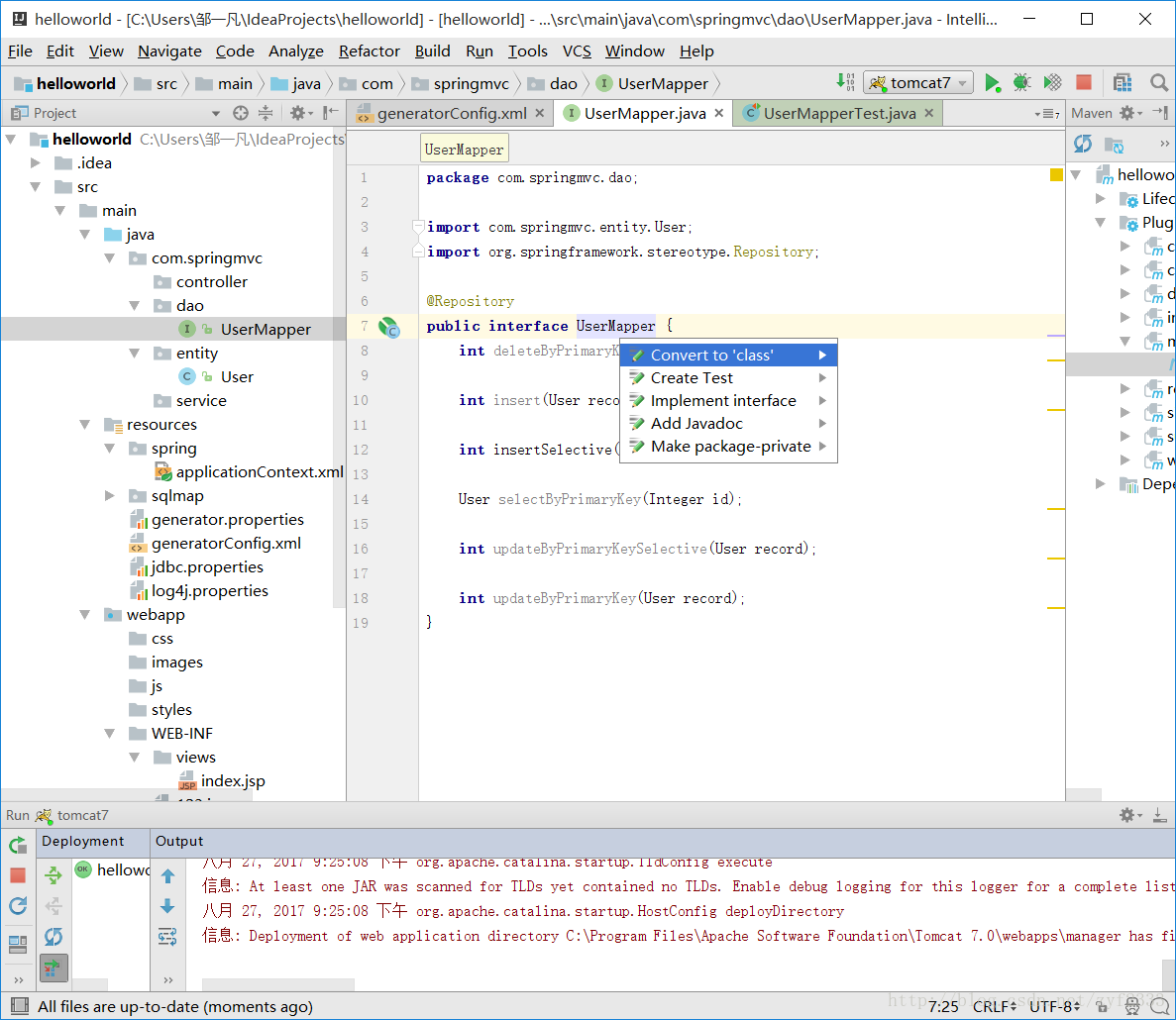
Task: Open Search Everywhere magnifier icon
Action: (1159, 82)
